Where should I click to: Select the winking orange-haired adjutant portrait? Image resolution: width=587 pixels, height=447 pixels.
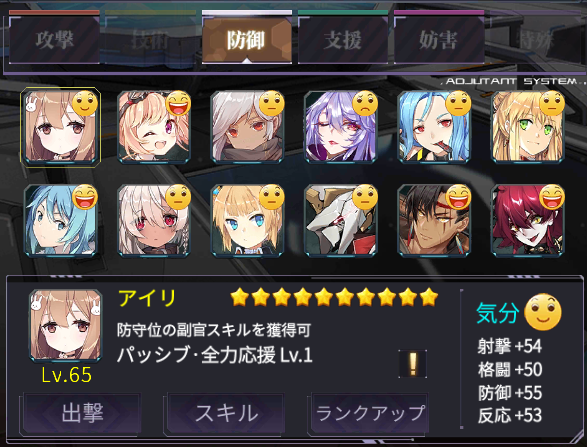(x=154, y=127)
